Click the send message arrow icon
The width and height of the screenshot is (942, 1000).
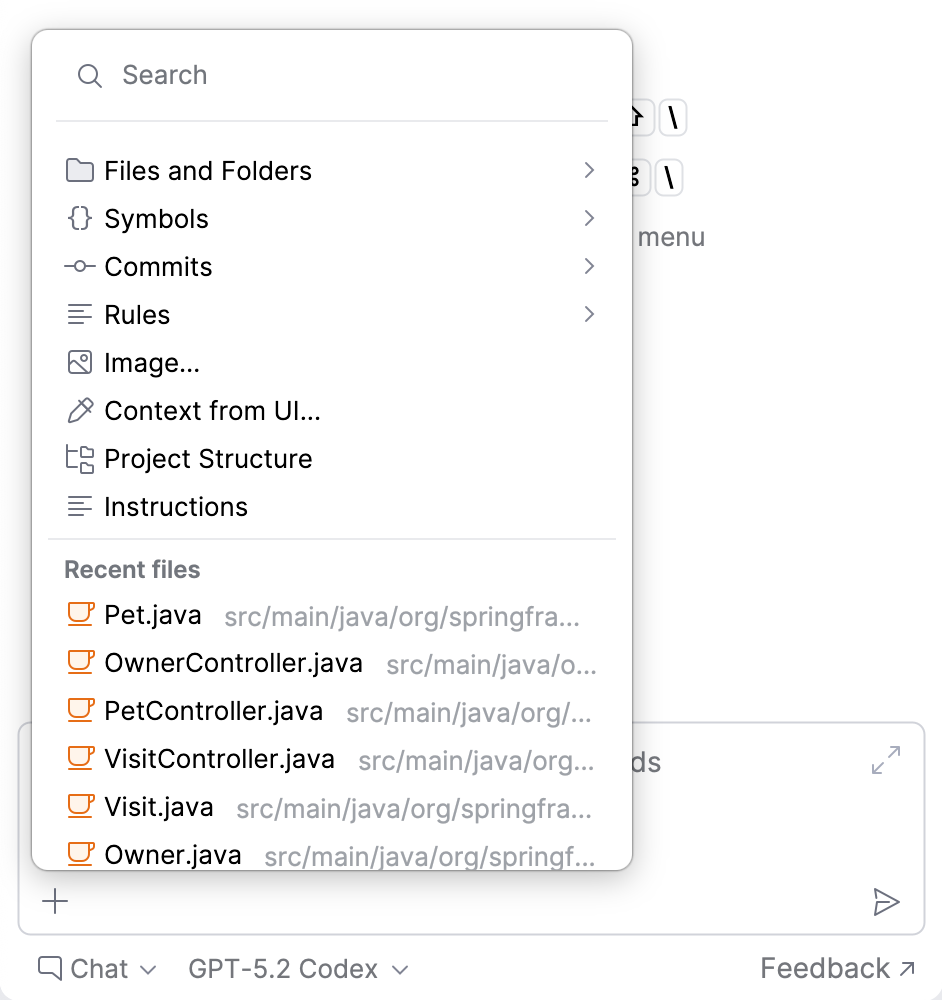click(x=886, y=902)
